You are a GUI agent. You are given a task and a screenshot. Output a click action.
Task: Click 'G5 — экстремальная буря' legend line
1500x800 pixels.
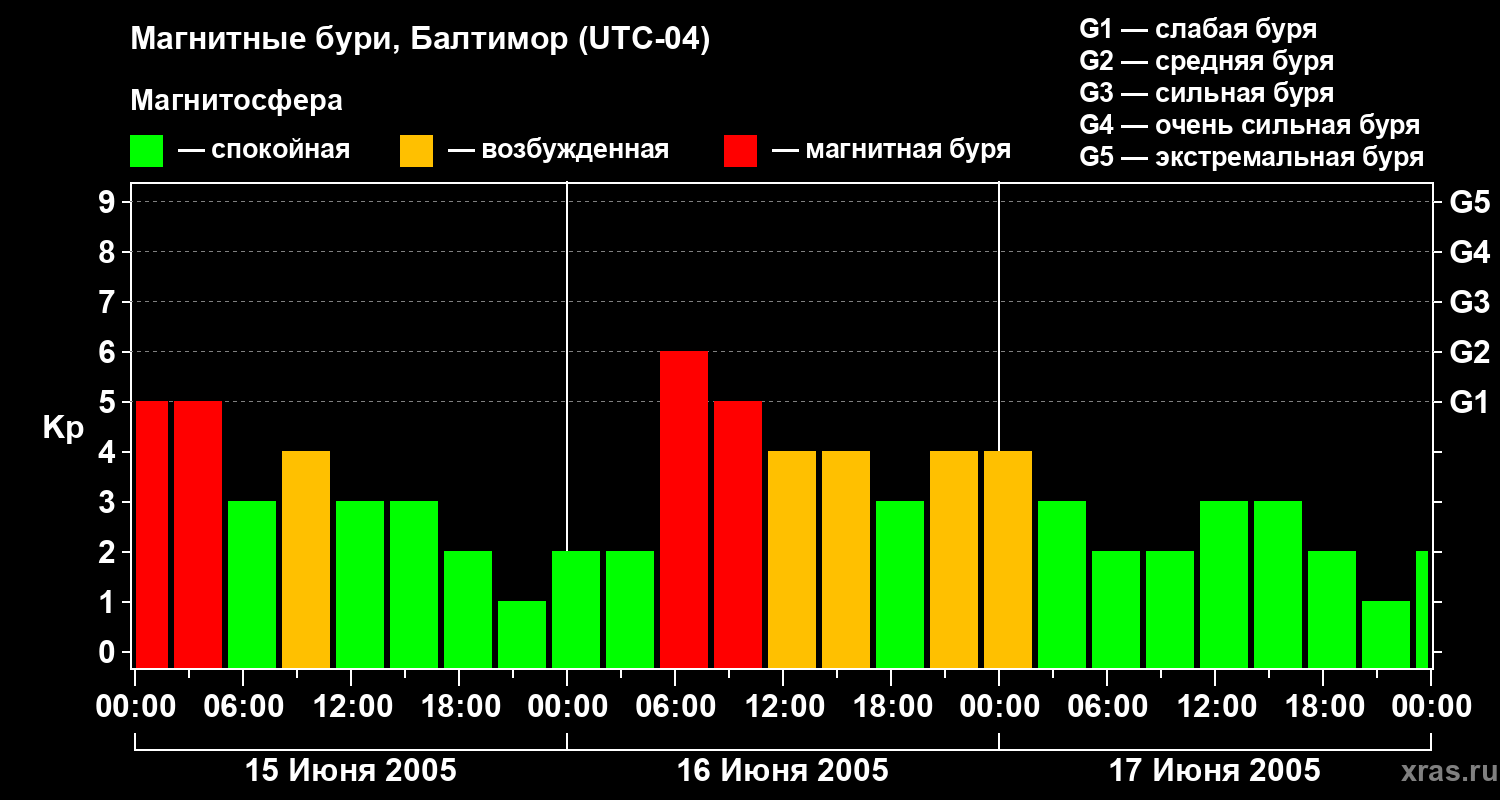point(1252,157)
